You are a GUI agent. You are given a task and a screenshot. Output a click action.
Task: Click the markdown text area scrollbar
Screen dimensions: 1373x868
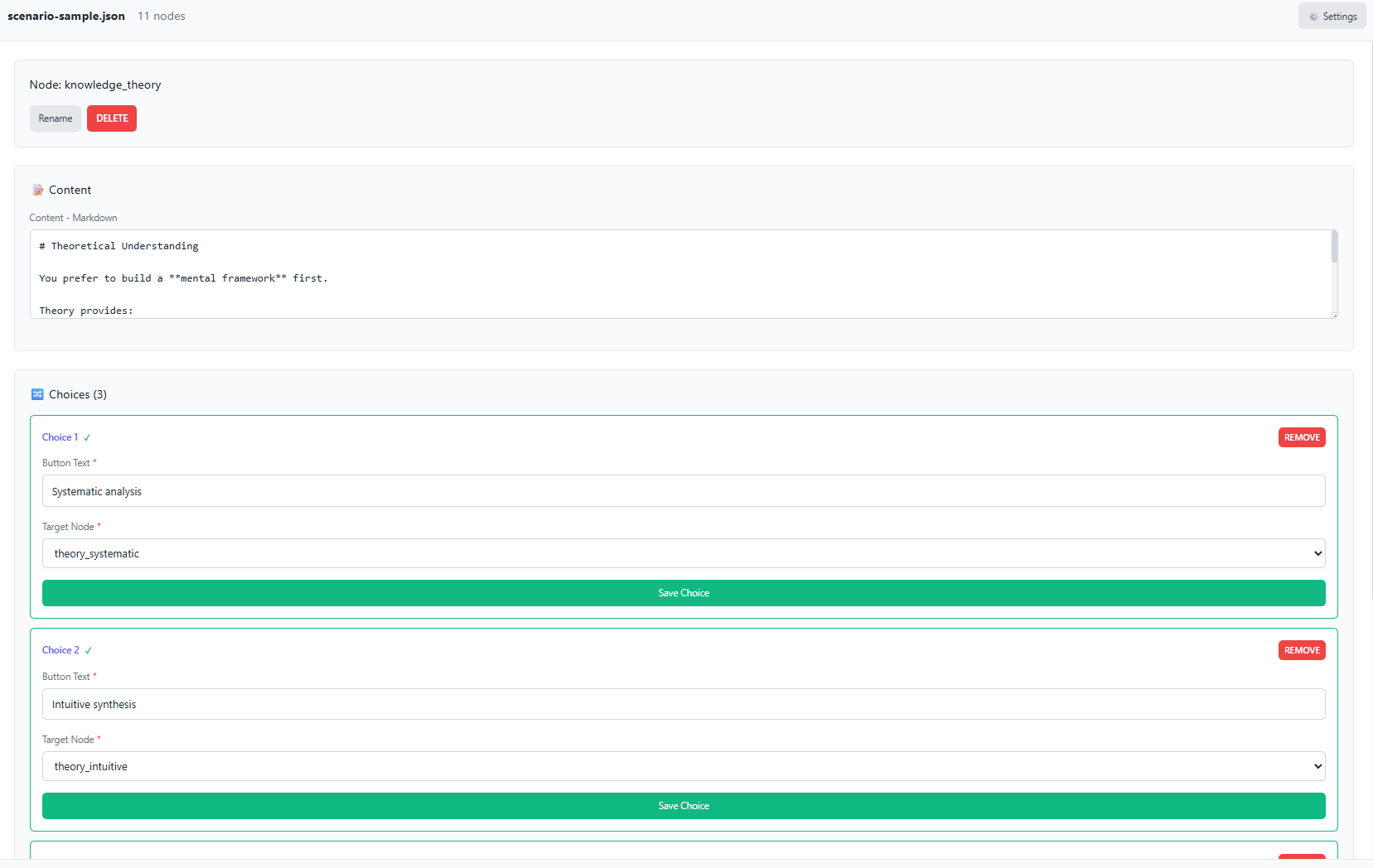pyautogui.click(x=1334, y=248)
